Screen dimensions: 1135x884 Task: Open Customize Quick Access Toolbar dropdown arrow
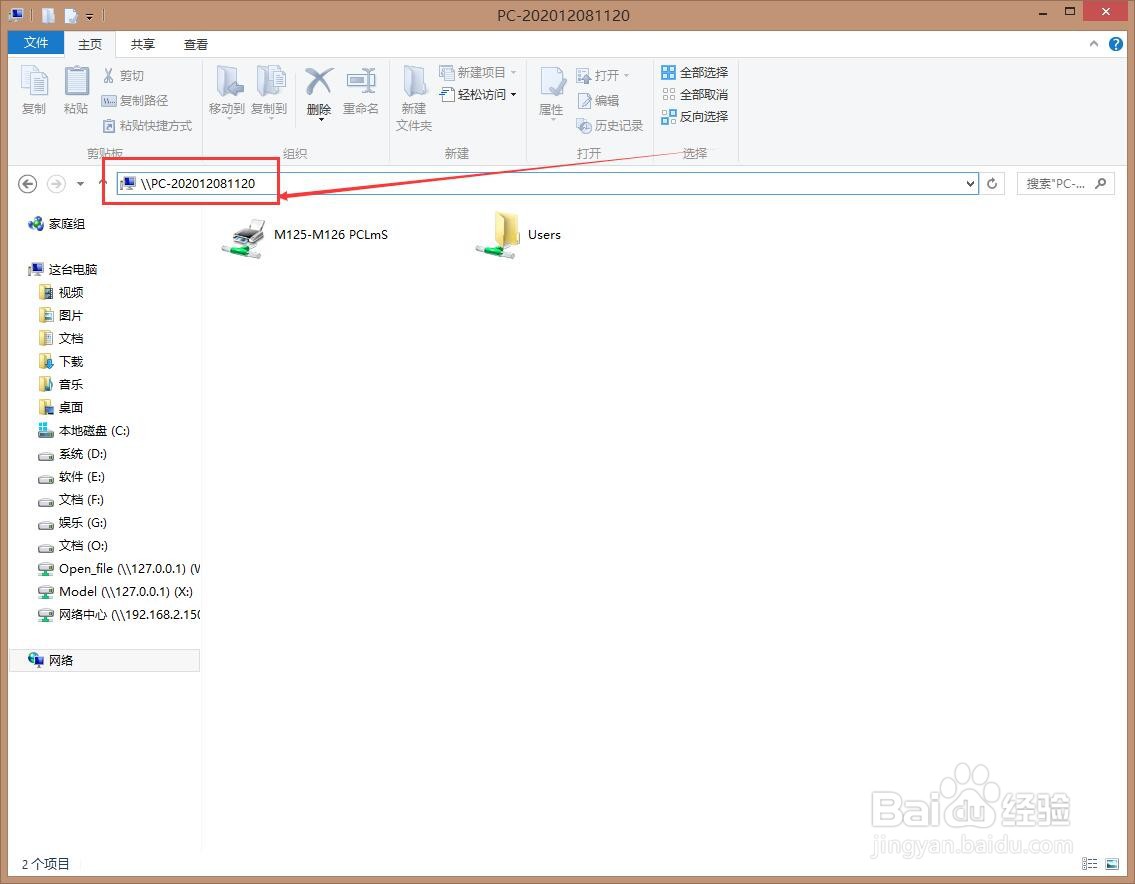[x=90, y=16]
